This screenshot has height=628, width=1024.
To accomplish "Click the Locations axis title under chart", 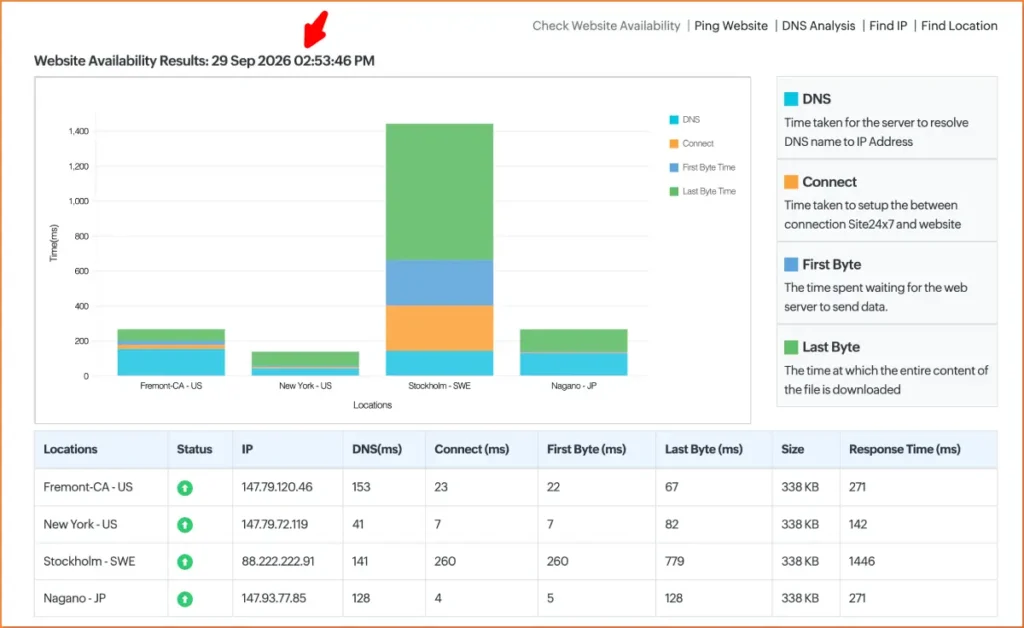I will click(x=372, y=405).
